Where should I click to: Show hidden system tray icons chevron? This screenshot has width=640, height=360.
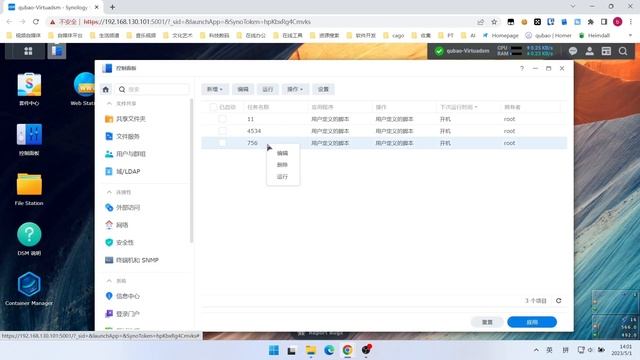click(x=536, y=350)
